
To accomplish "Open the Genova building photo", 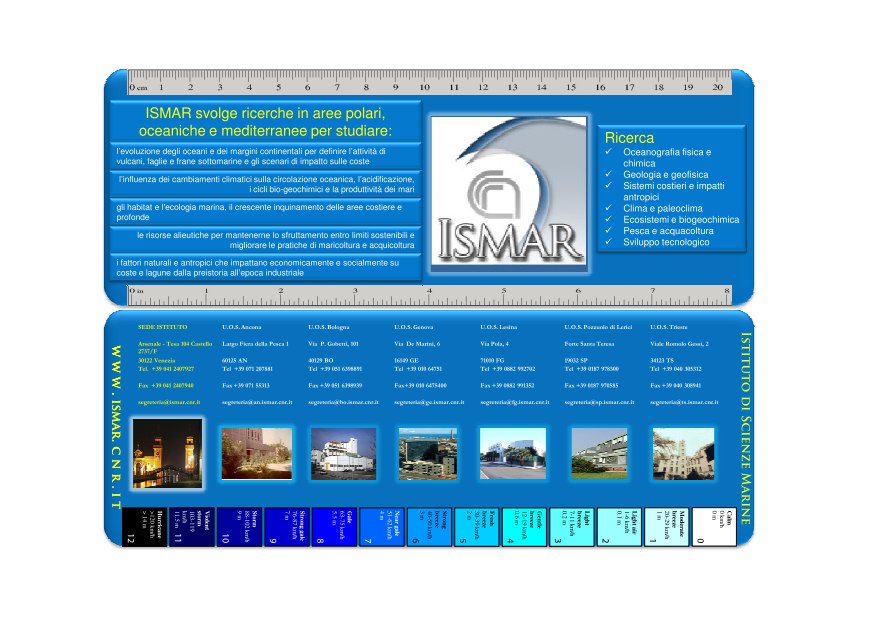I will point(427,453).
